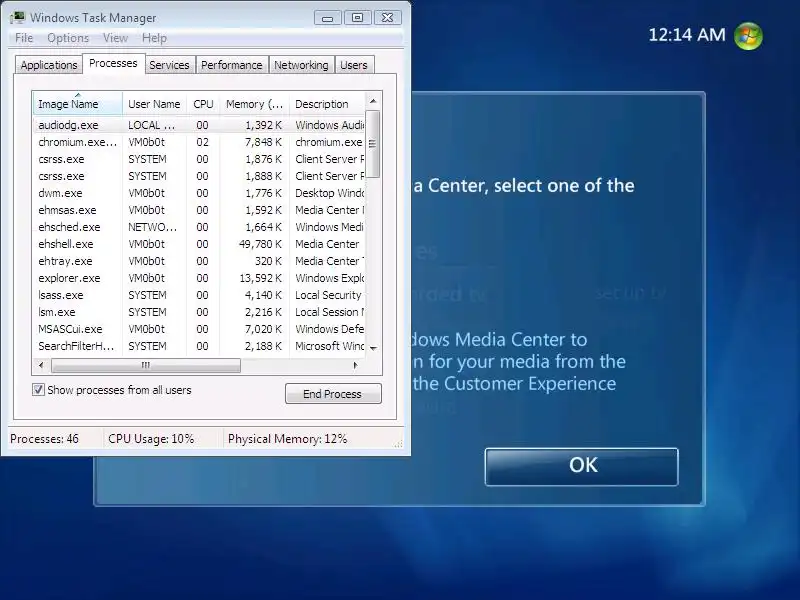Click the 12:14 AM clock in Media Center
The height and width of the screenshot is (600, 800).
click(x=687, y=35)
